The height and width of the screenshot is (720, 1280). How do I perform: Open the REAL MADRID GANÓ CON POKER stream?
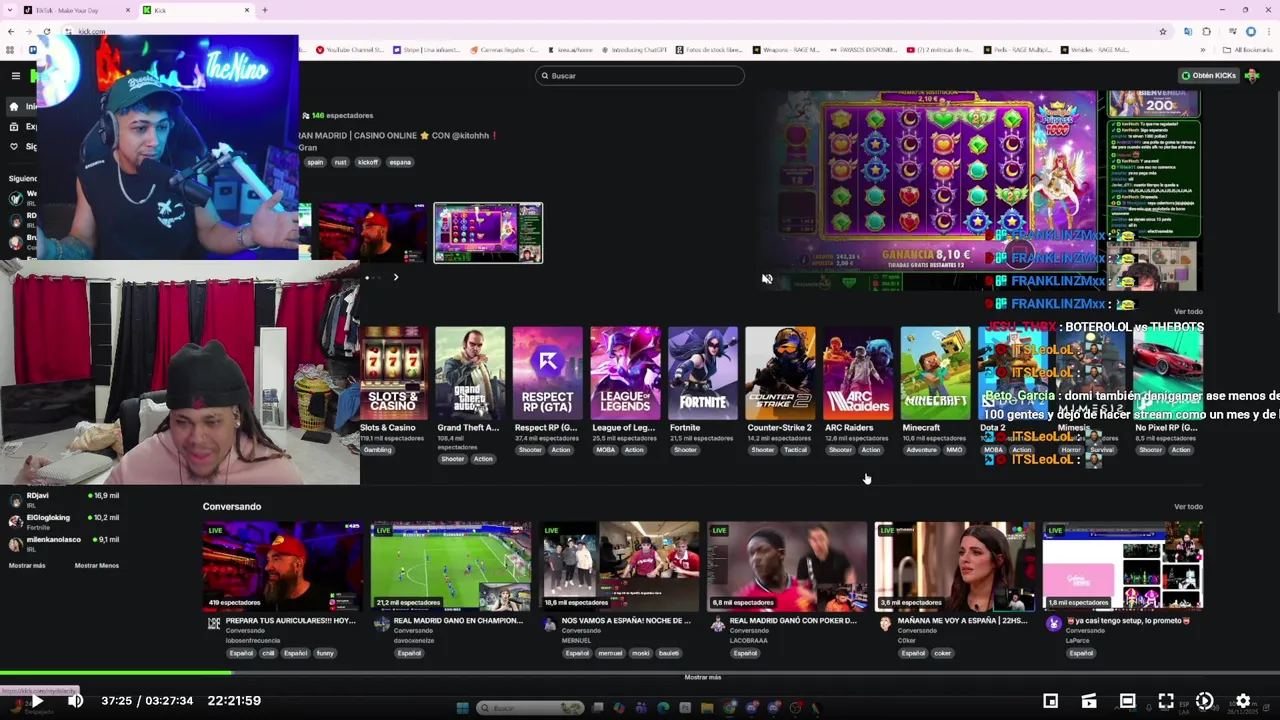point(787,566)
